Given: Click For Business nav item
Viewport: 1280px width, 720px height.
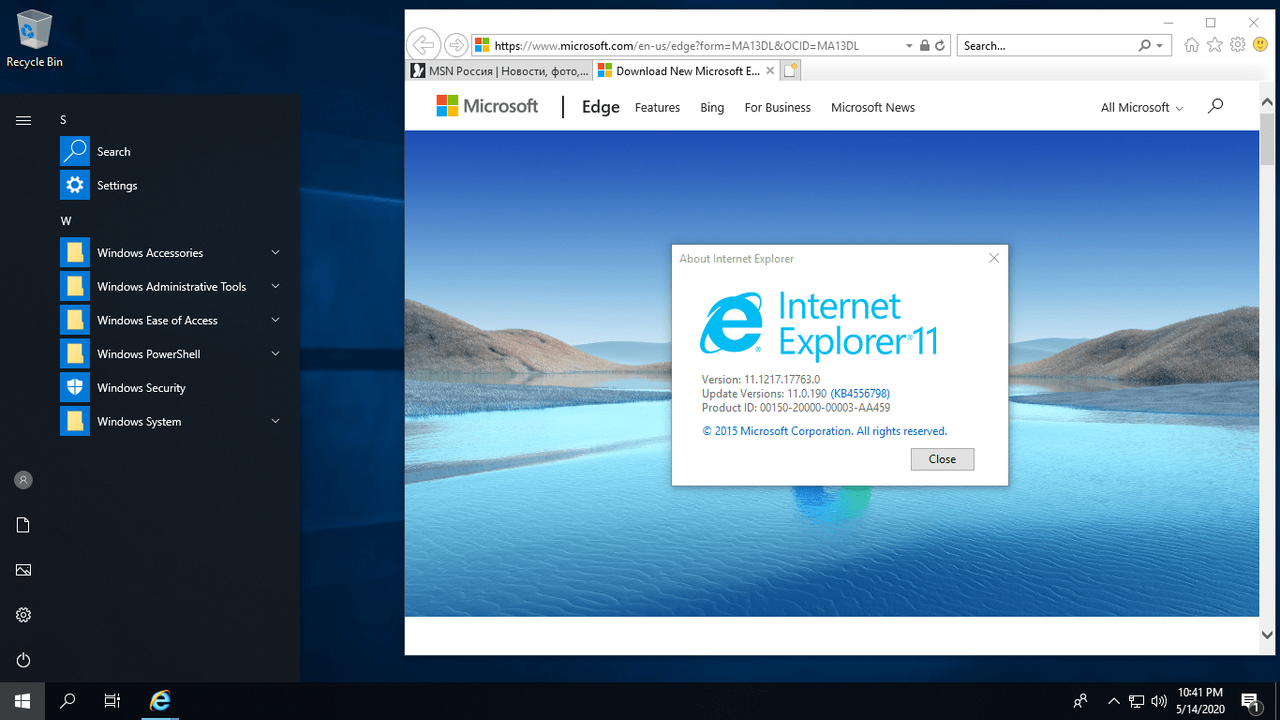Looking at the screenshot, I should point(778,108).
